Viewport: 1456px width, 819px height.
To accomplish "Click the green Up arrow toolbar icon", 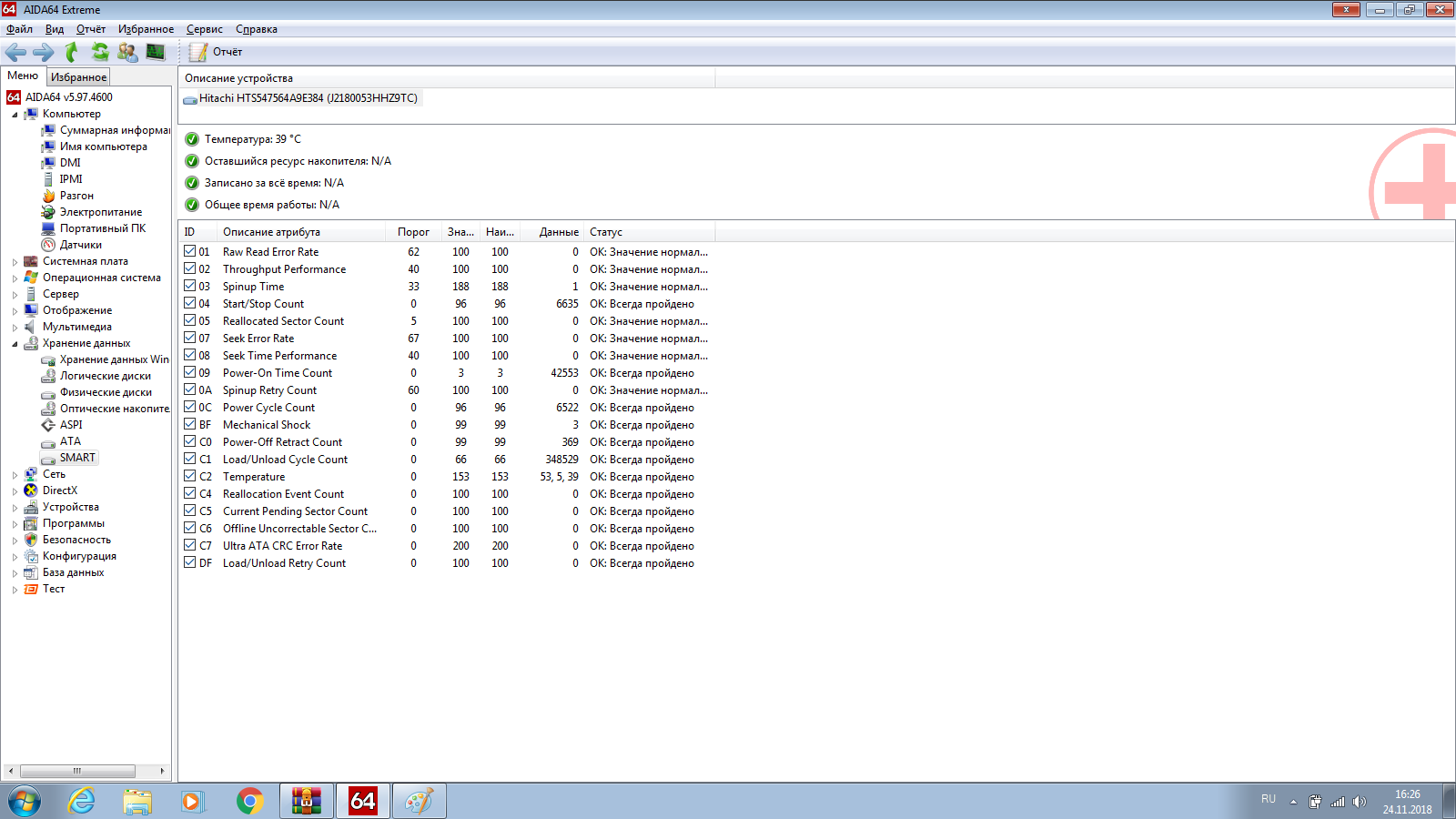I will point(71,52).
